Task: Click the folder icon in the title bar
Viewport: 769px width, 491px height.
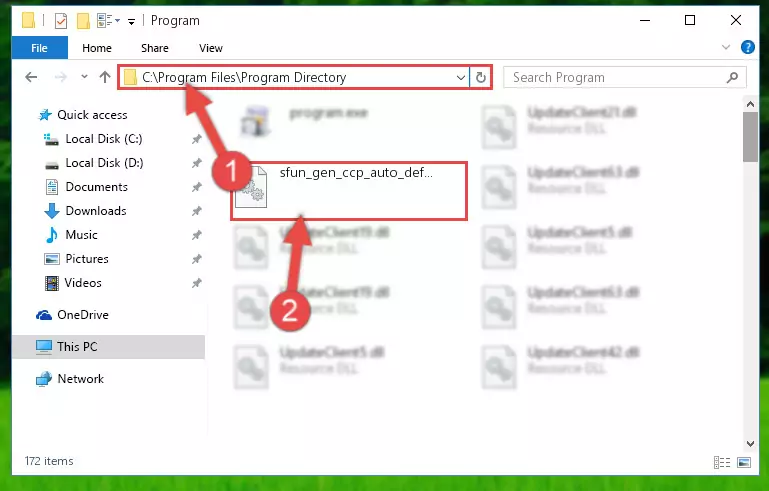Action: click(28, 21)
